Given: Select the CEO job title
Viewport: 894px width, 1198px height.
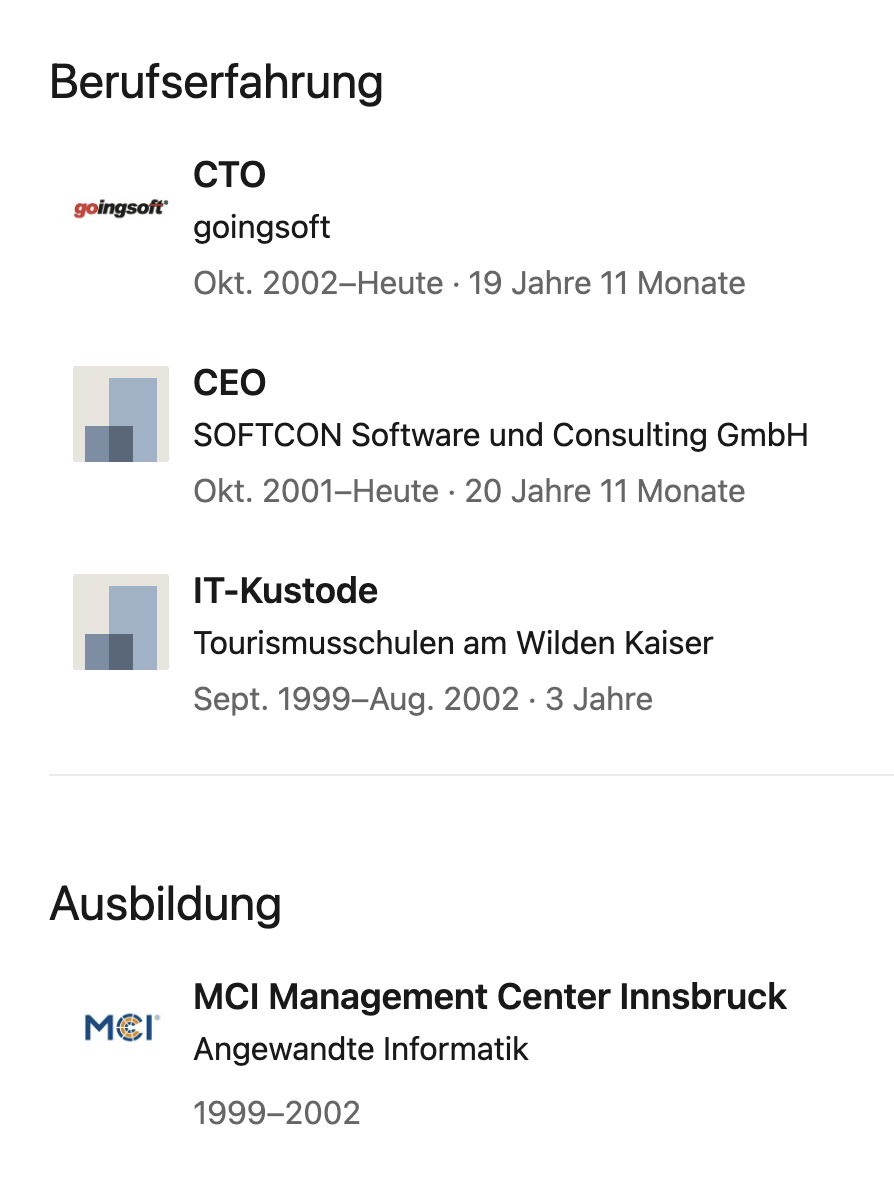Looking at the screenshot, I should (229, 383).
